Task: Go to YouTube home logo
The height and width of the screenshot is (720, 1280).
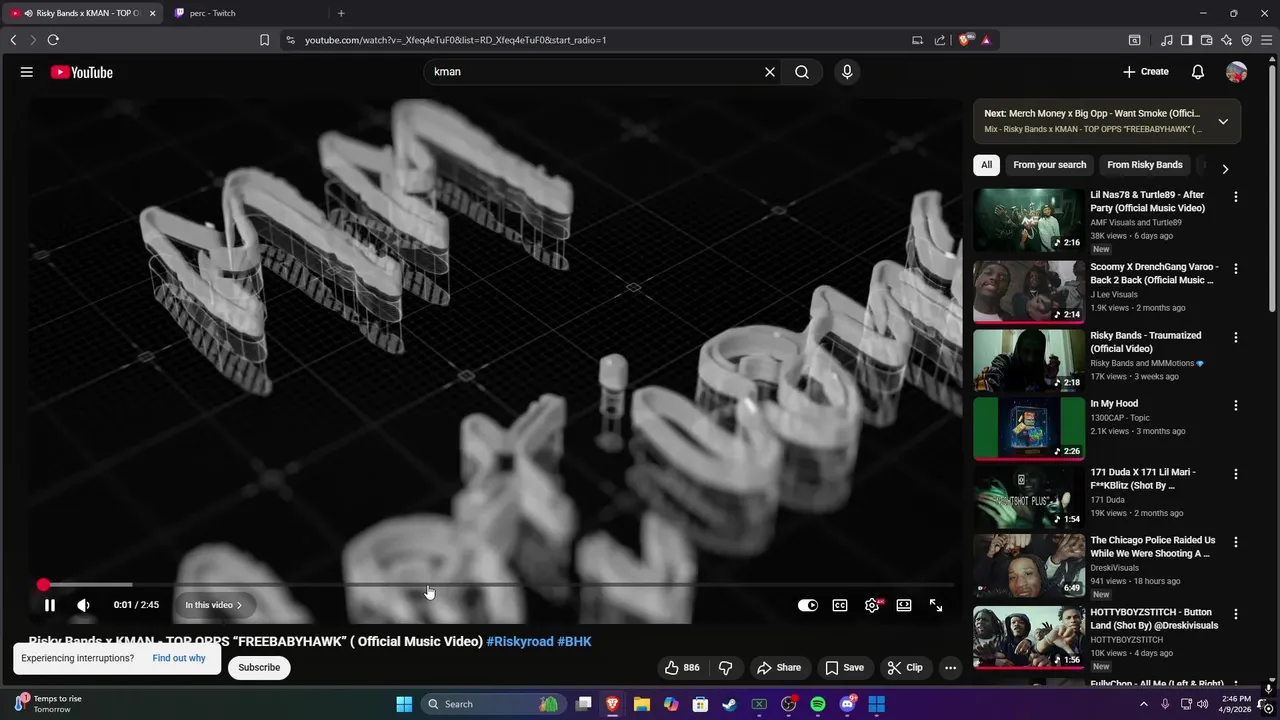Action: tap(82, 72)
